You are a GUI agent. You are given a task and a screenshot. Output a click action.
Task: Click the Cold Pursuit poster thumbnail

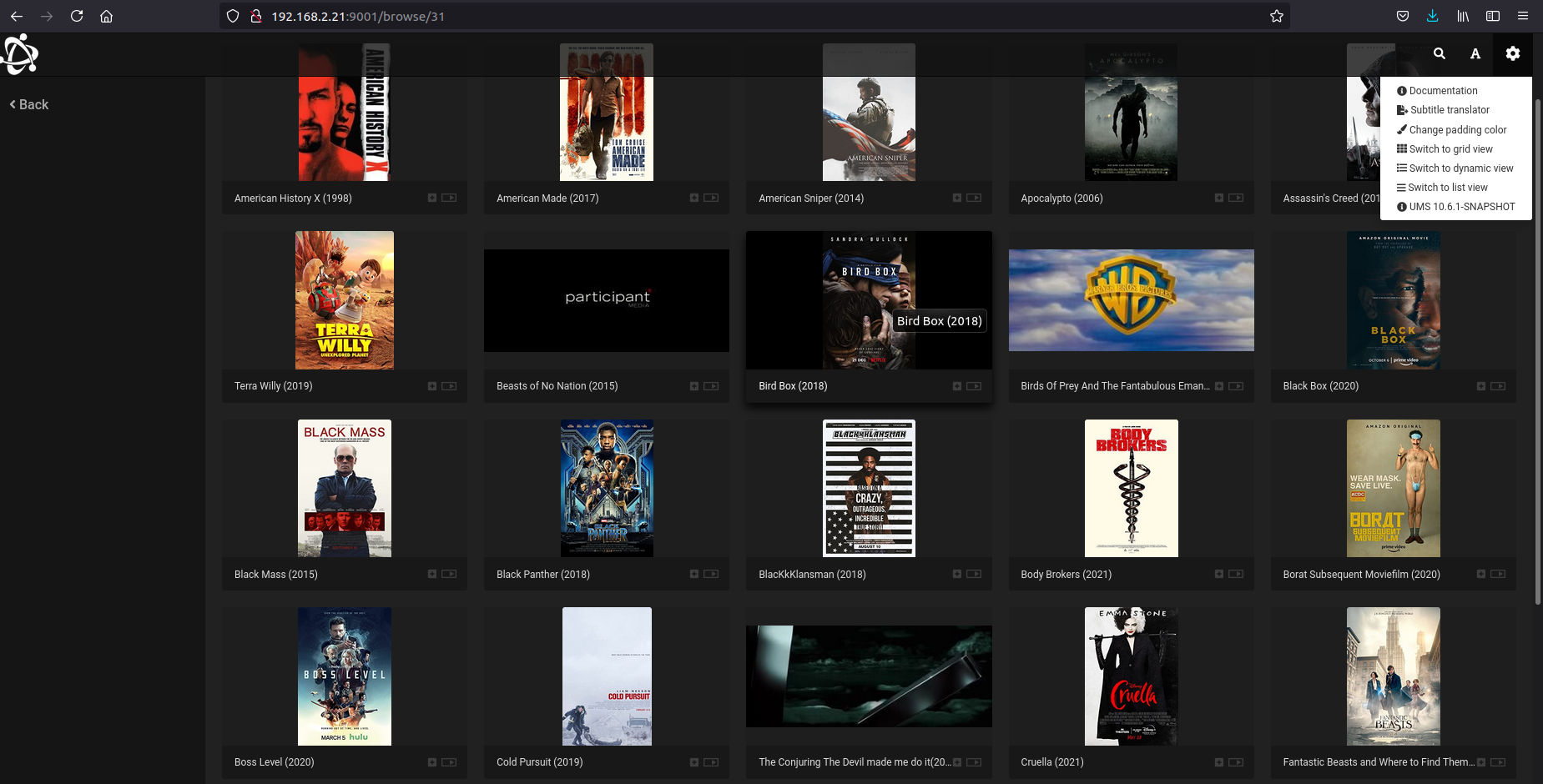pos(607,676)
